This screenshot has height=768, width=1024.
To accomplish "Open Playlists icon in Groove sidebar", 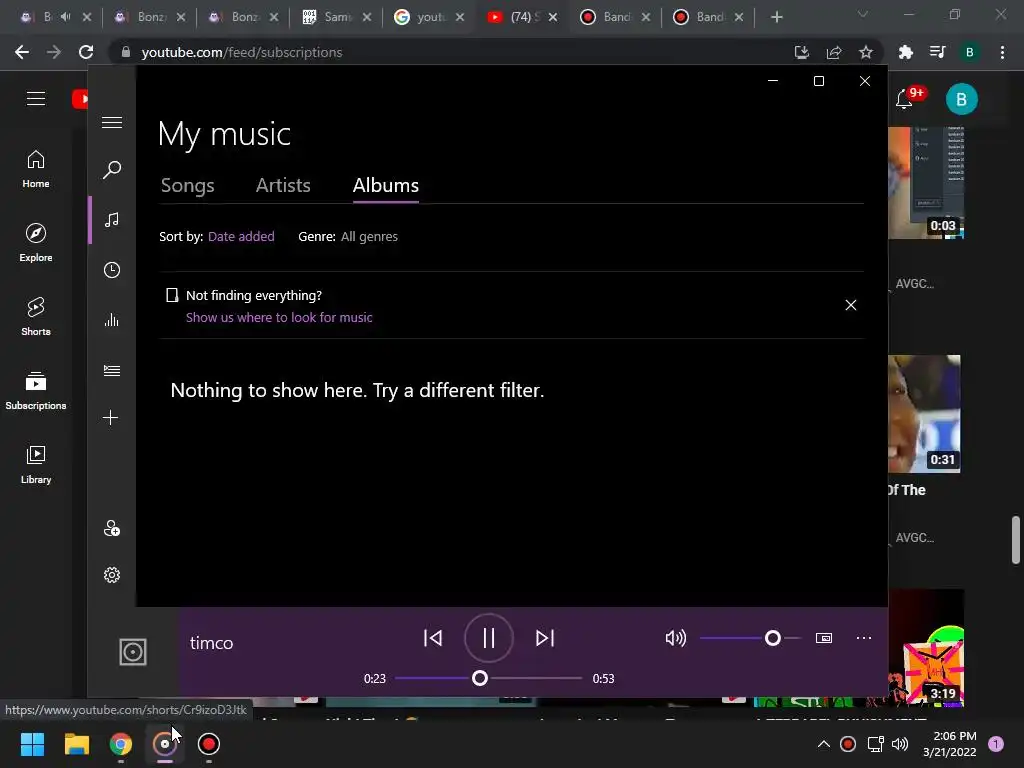I will 112,370.
